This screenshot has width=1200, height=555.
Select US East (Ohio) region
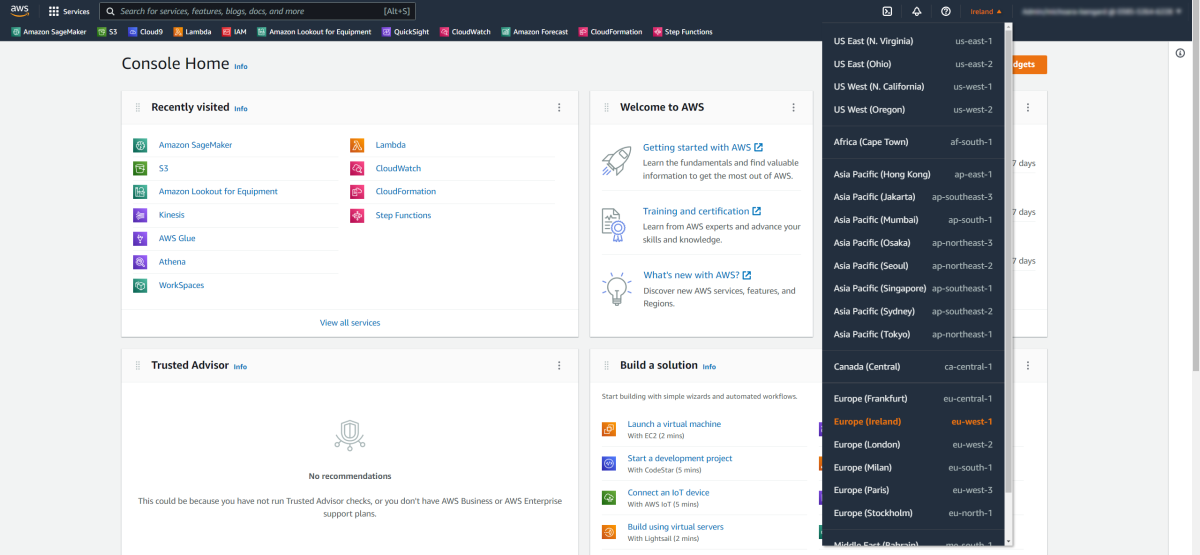(x=913, y=64)
